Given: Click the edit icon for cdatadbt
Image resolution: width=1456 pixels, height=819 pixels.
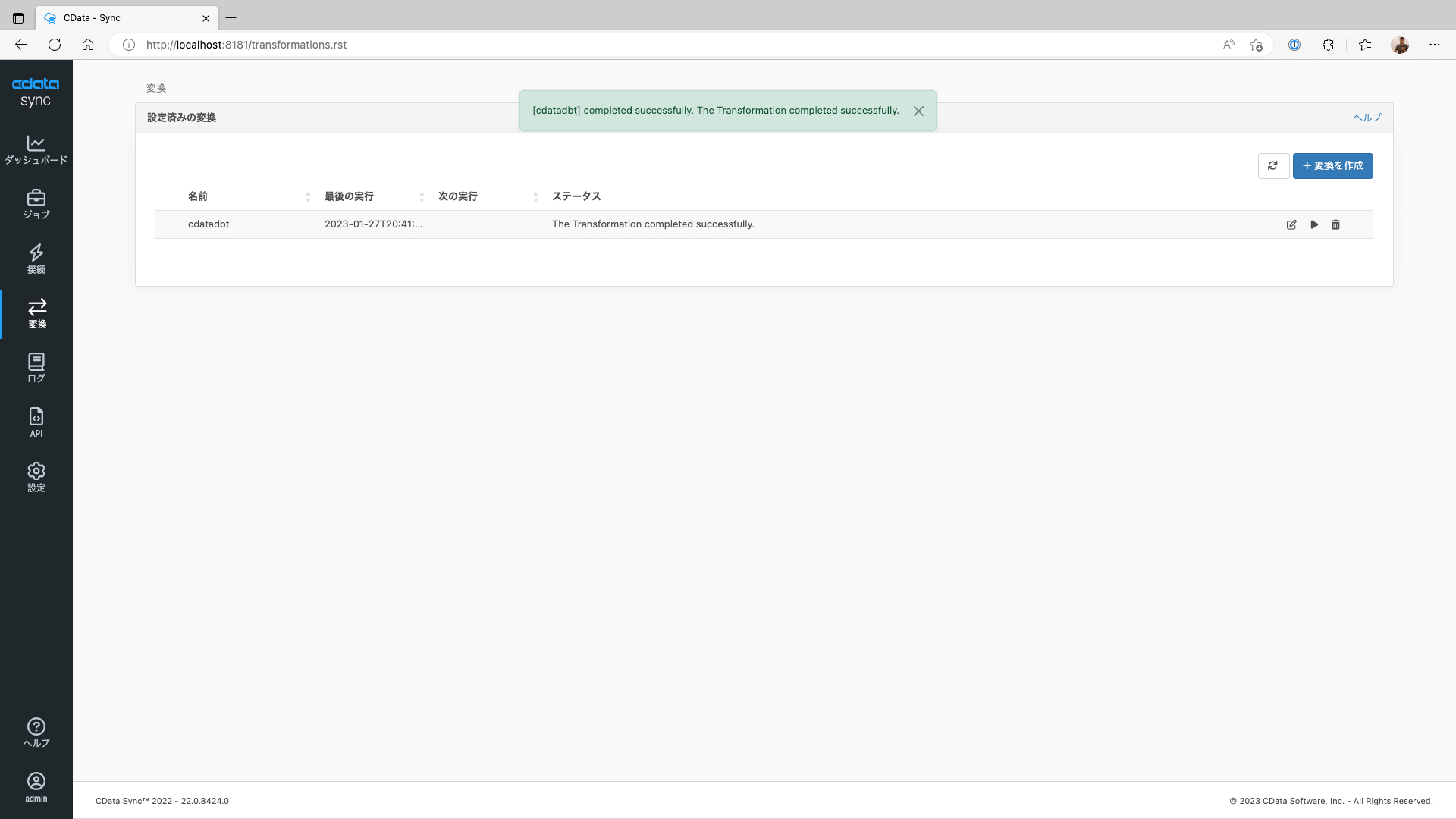Looking at the screenshot, I should tap(1291, 224).
